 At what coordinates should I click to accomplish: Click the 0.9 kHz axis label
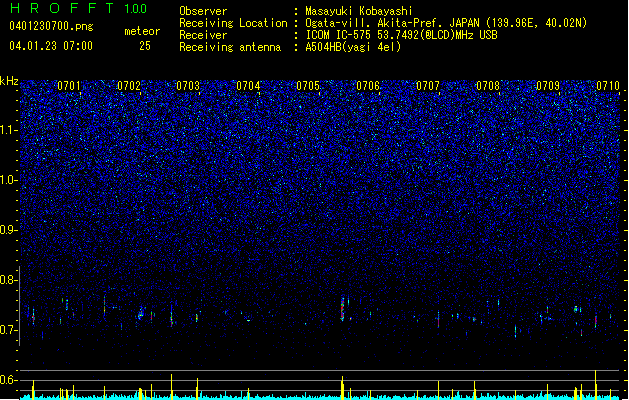pos(9,230)
